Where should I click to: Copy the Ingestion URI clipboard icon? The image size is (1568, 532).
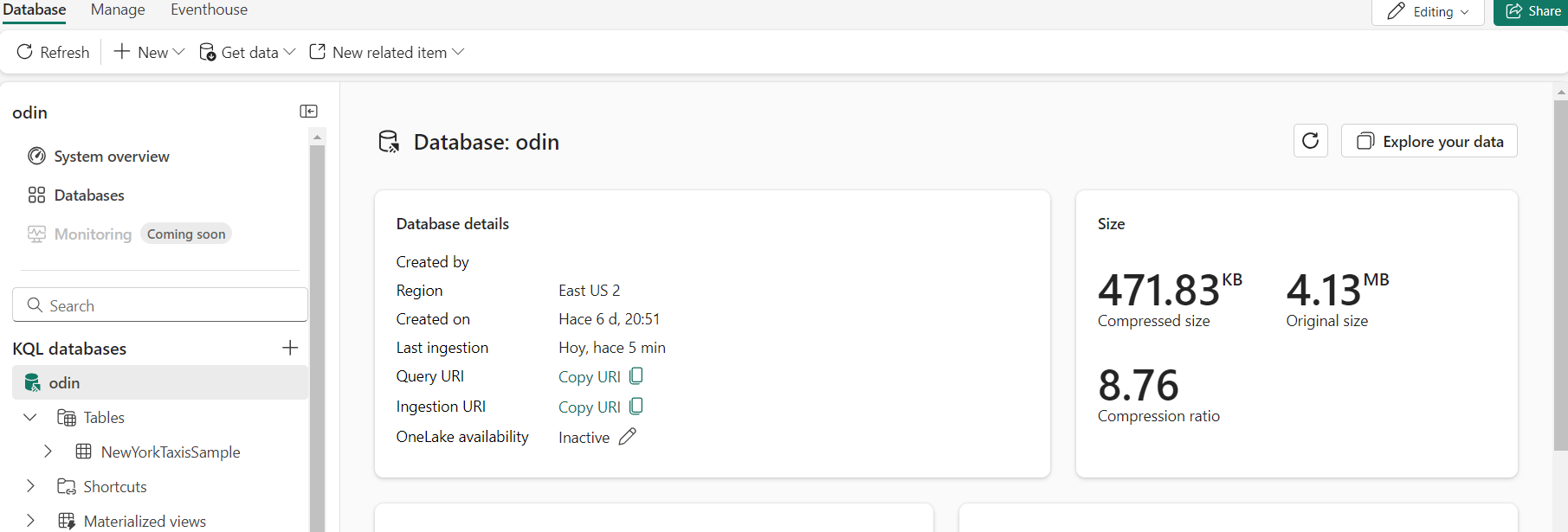point(636,407)
